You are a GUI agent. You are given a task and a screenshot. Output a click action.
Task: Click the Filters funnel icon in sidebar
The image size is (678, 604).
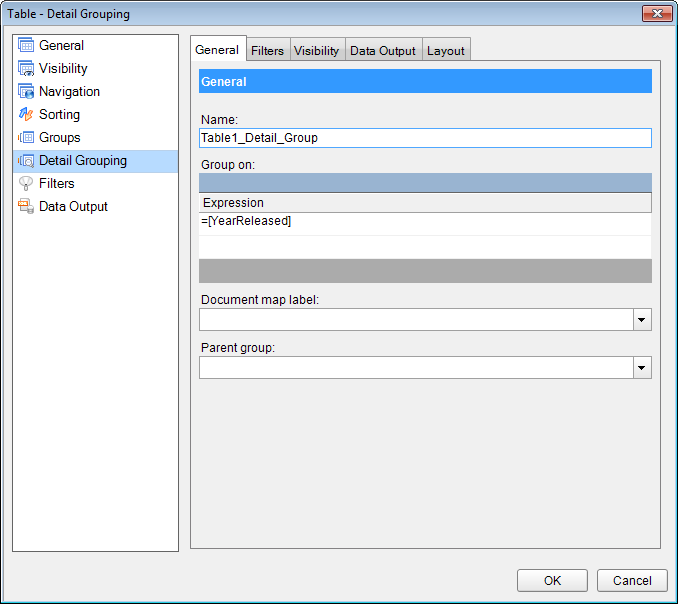pyautogui.click(x=26, y=183)
